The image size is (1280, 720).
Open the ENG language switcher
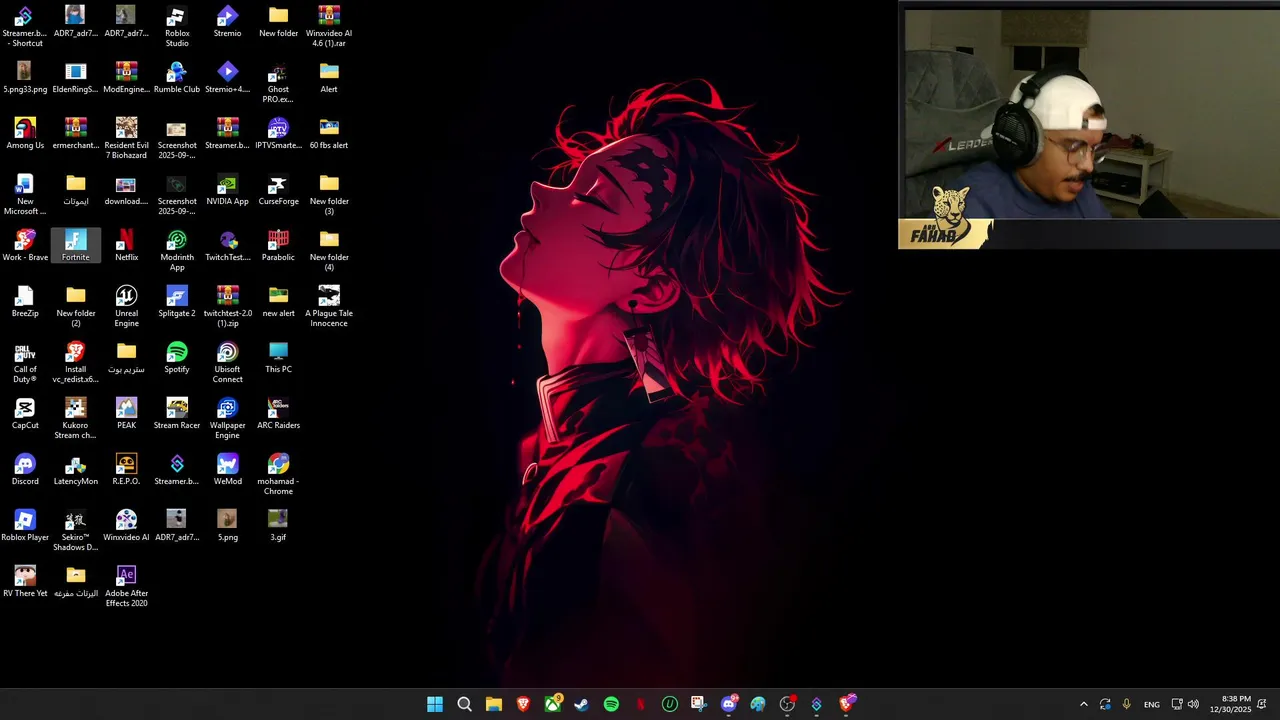point(1152,704)
